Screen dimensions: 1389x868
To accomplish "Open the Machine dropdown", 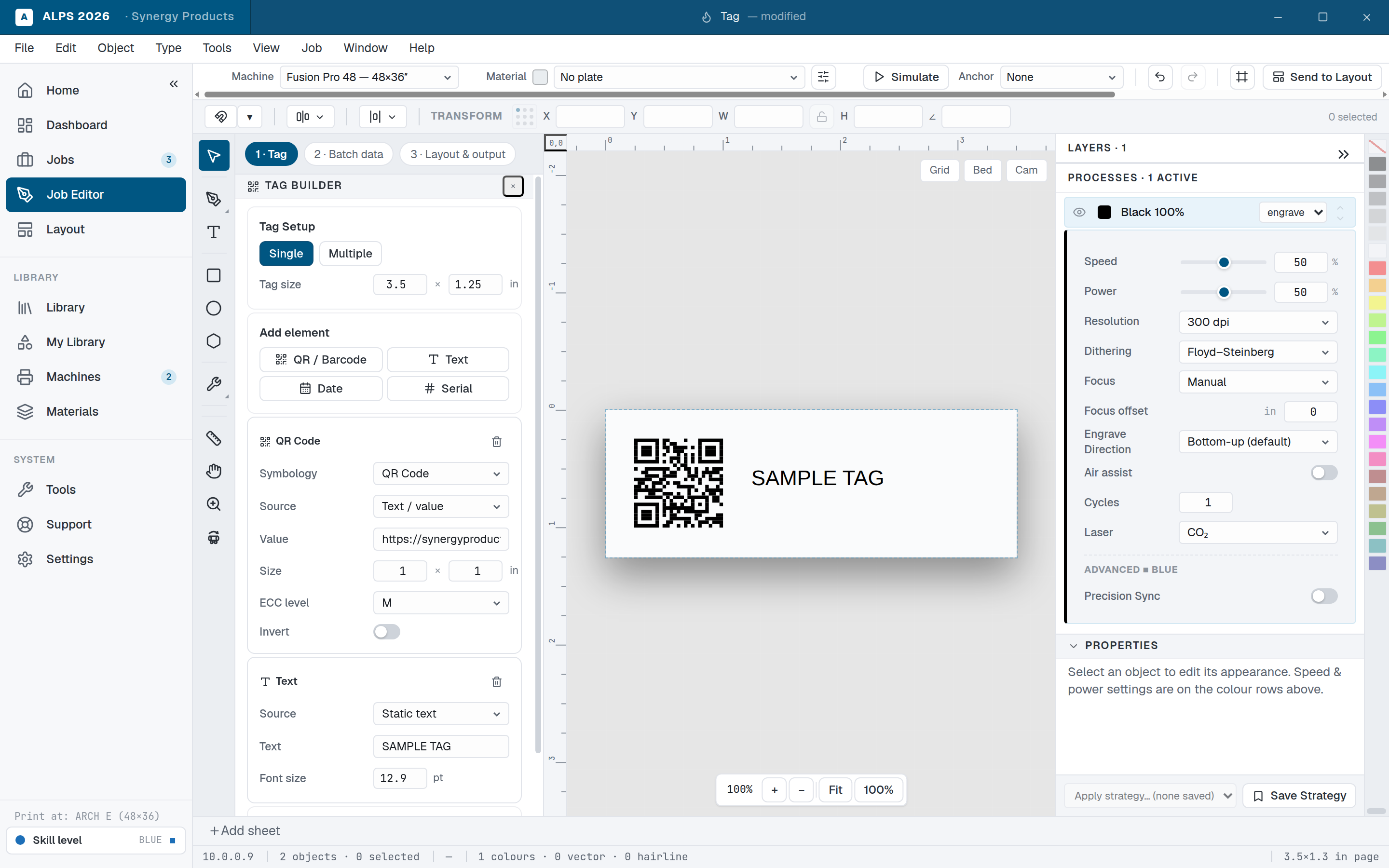I will [x=369, y=77].
